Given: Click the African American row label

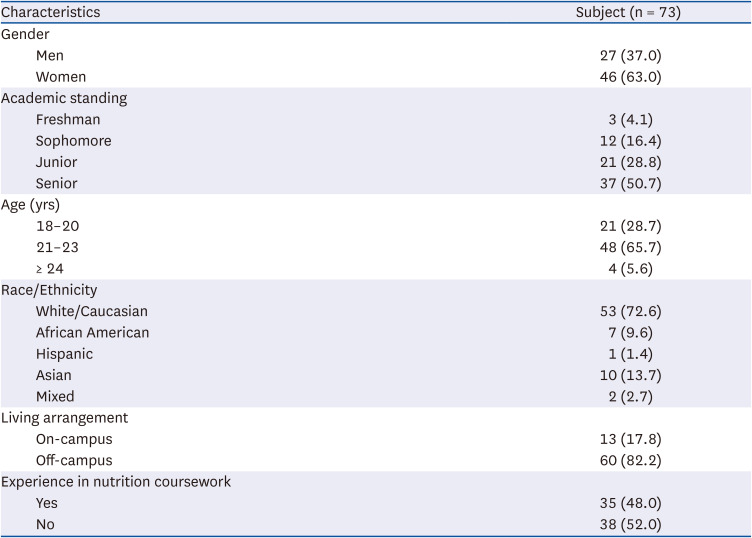Looking at the screenshot, I should click(92, 332).
